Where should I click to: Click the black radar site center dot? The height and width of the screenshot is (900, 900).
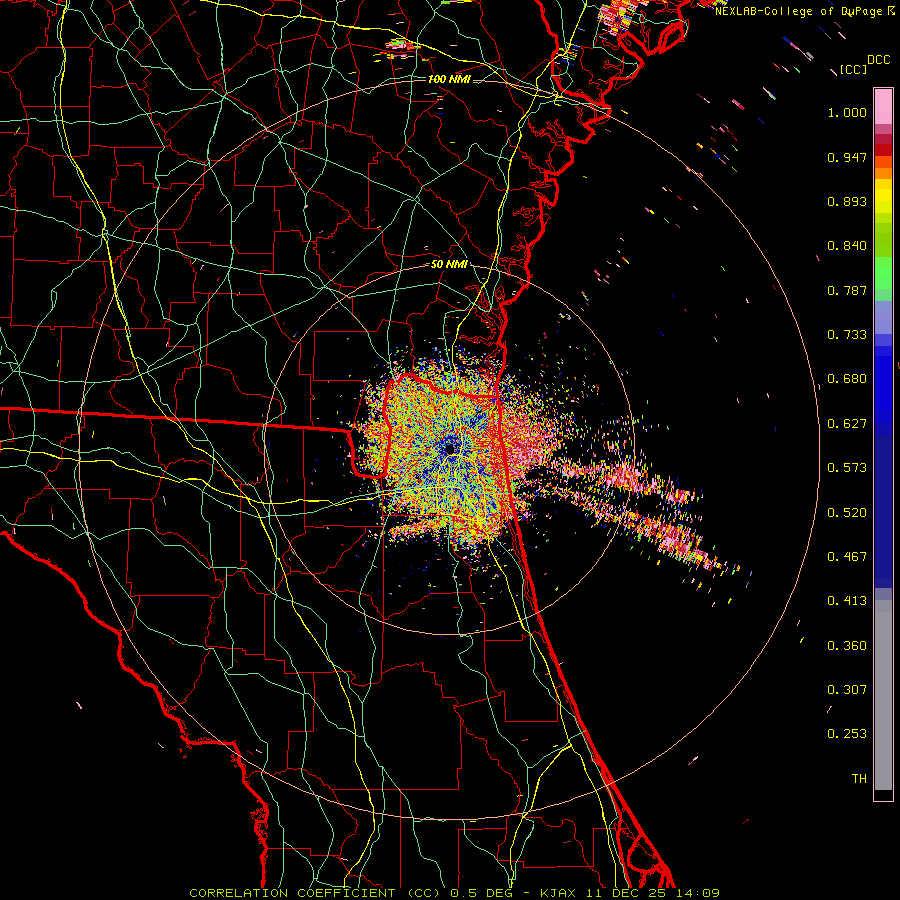coord(451,449)
